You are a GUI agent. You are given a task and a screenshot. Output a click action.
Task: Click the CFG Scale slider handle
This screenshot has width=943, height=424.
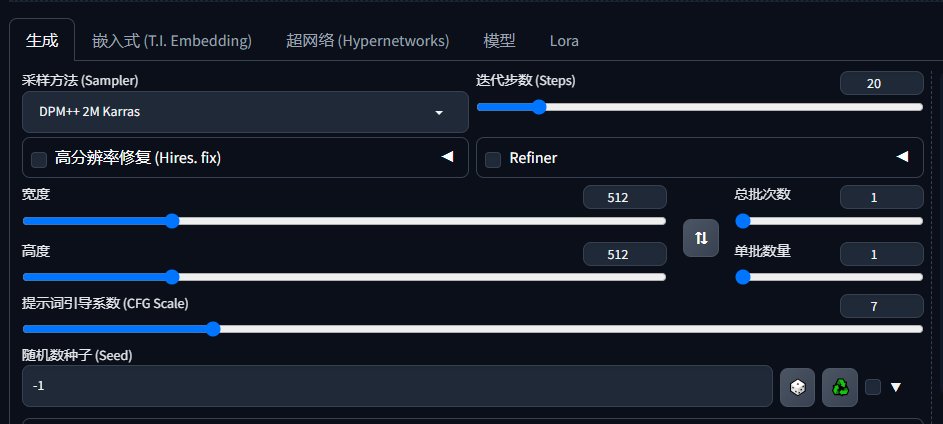213,329
